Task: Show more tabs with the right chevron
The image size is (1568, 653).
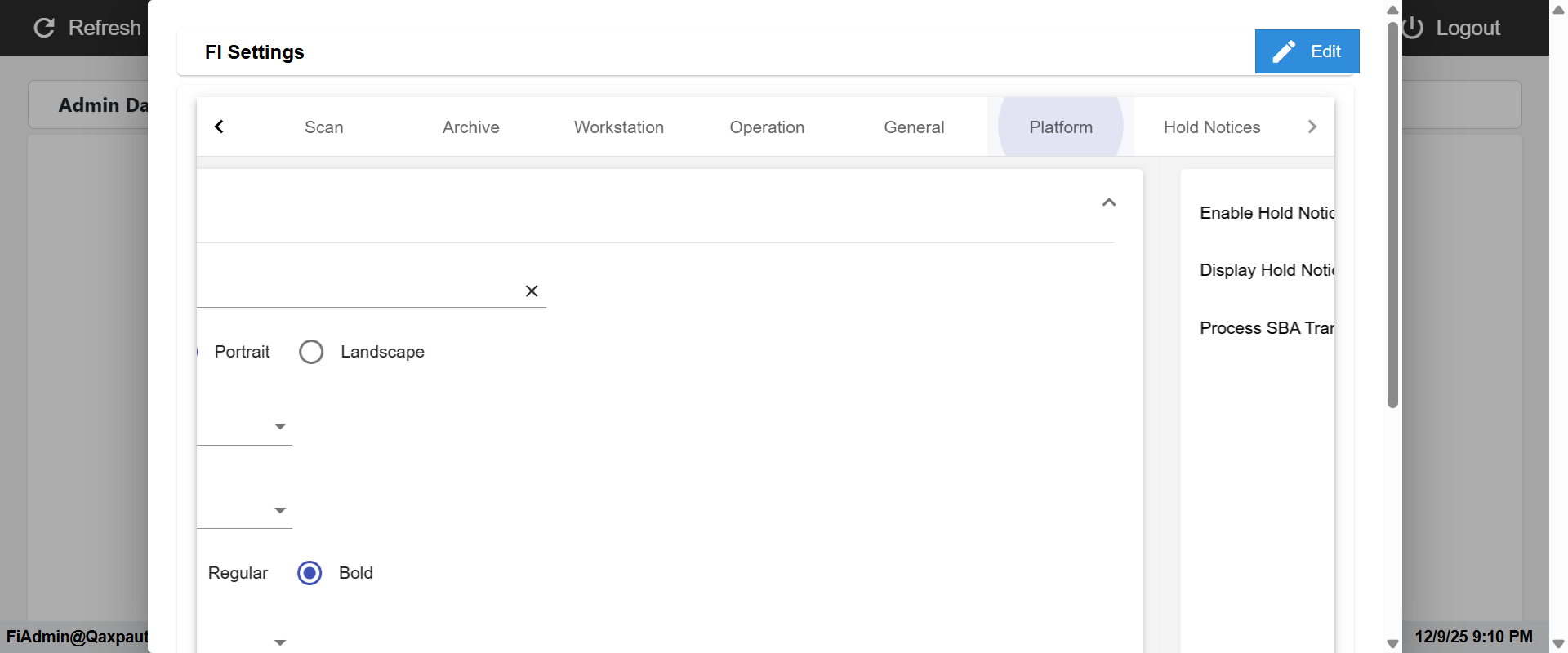Action: [1312, 127]
